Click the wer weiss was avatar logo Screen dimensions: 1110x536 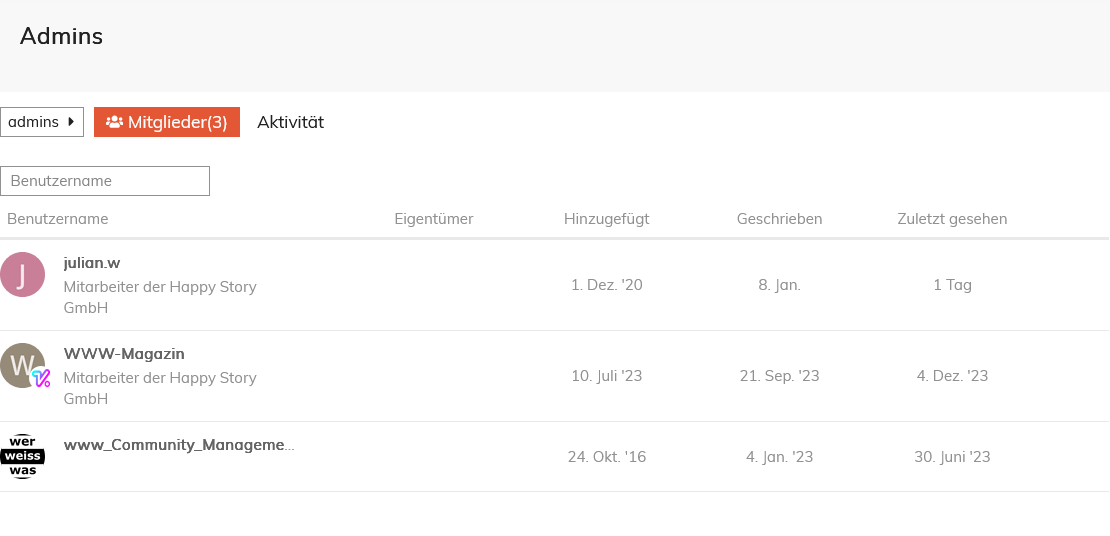(x=23, y=457)
